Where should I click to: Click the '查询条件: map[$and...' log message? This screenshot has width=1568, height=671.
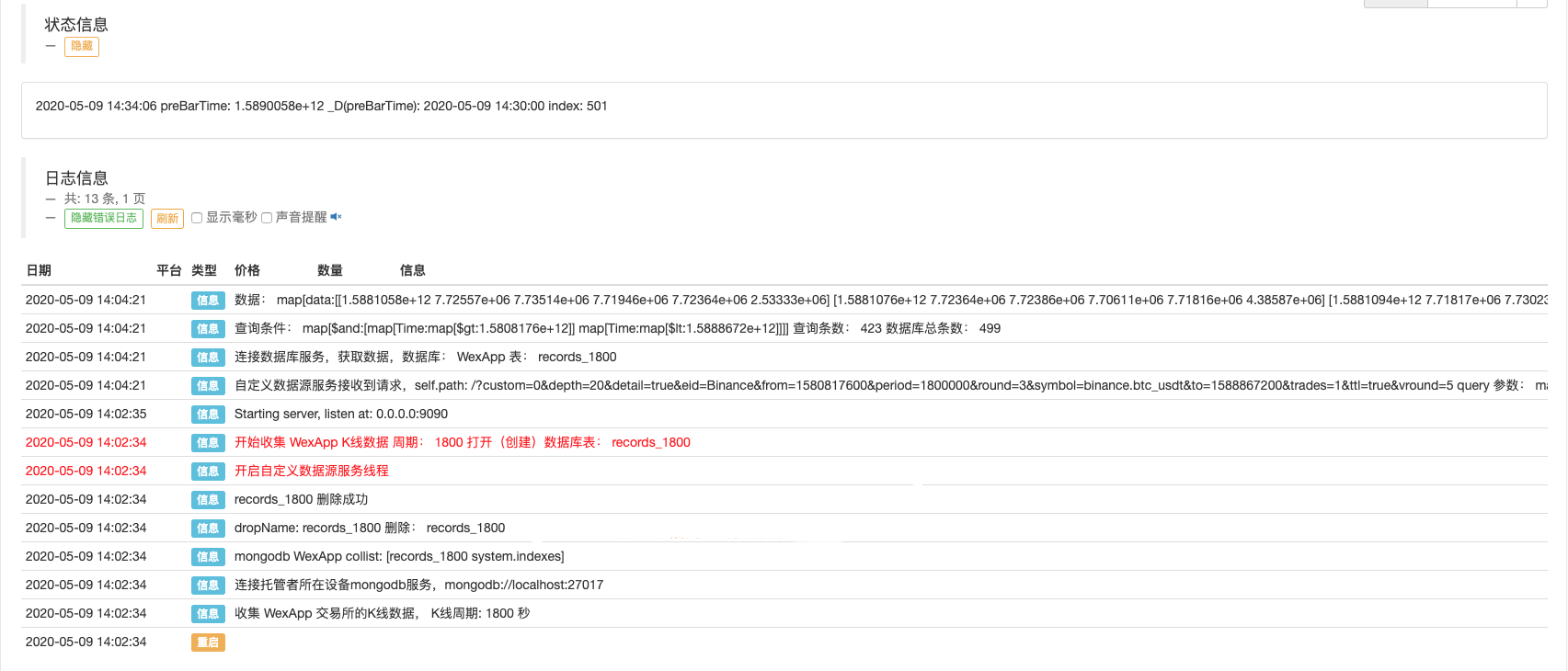(x=617, y=328)
